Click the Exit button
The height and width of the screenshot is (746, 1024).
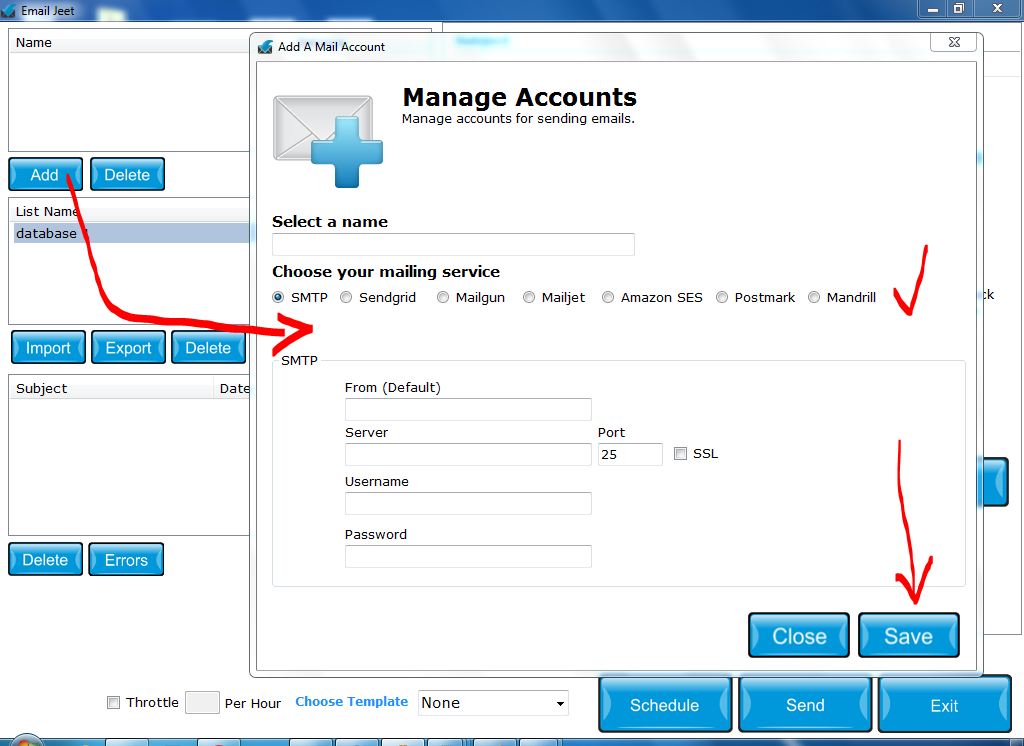[x=944, y=705]
